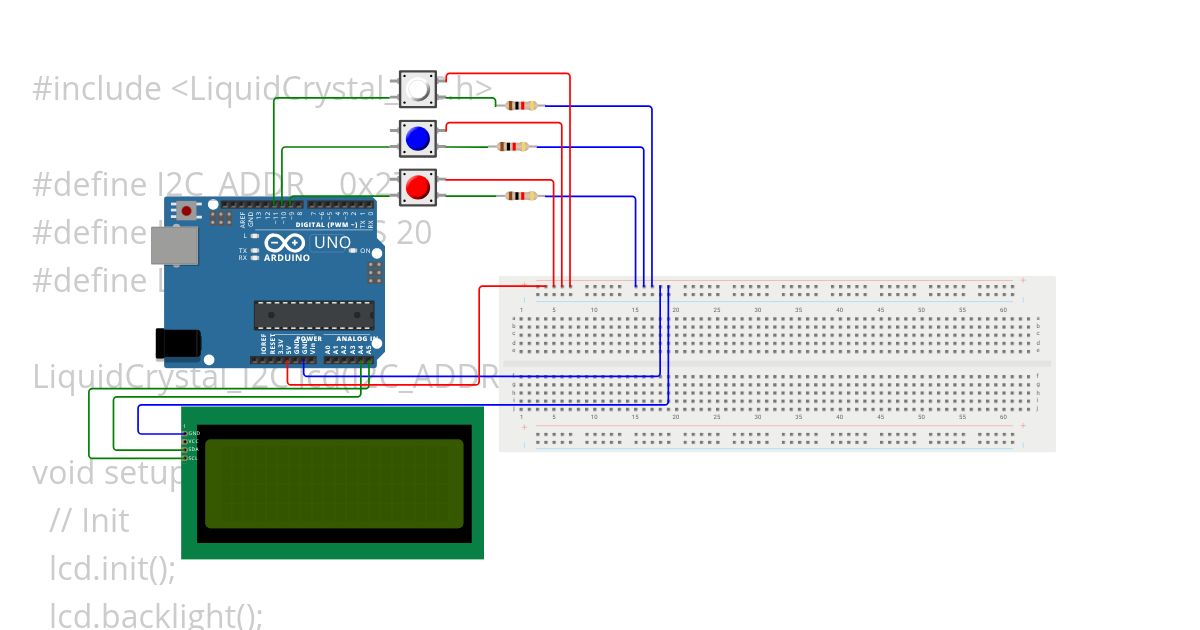The width and height of the screenshot is (1200, 630).
Task: Click the Arduino analog input header
Action: click(x=348, y=361)
